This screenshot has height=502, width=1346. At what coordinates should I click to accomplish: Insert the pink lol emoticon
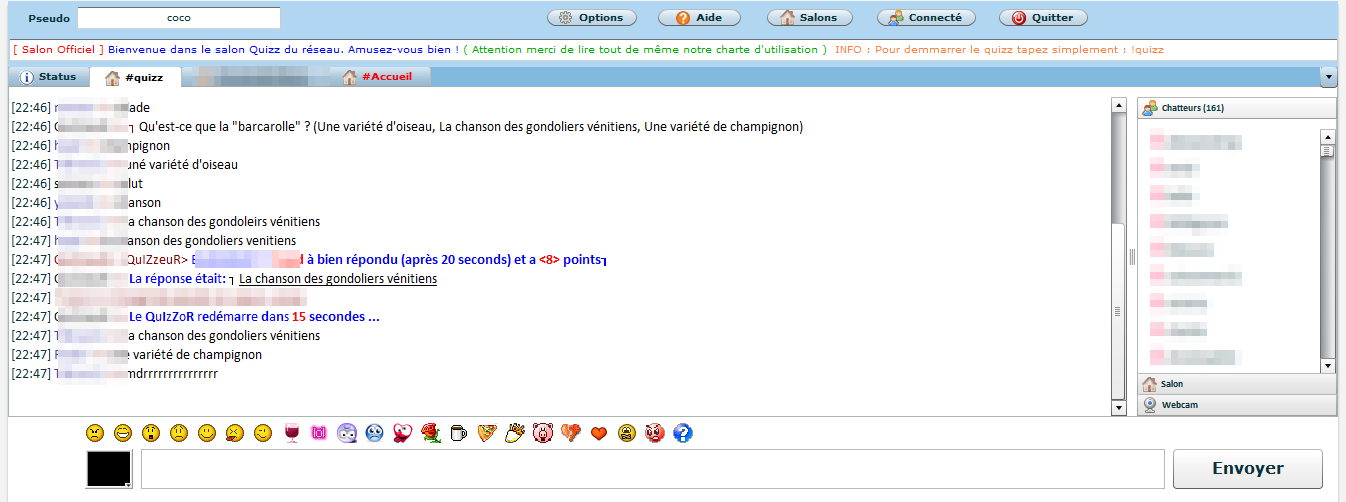click(319, 433)
